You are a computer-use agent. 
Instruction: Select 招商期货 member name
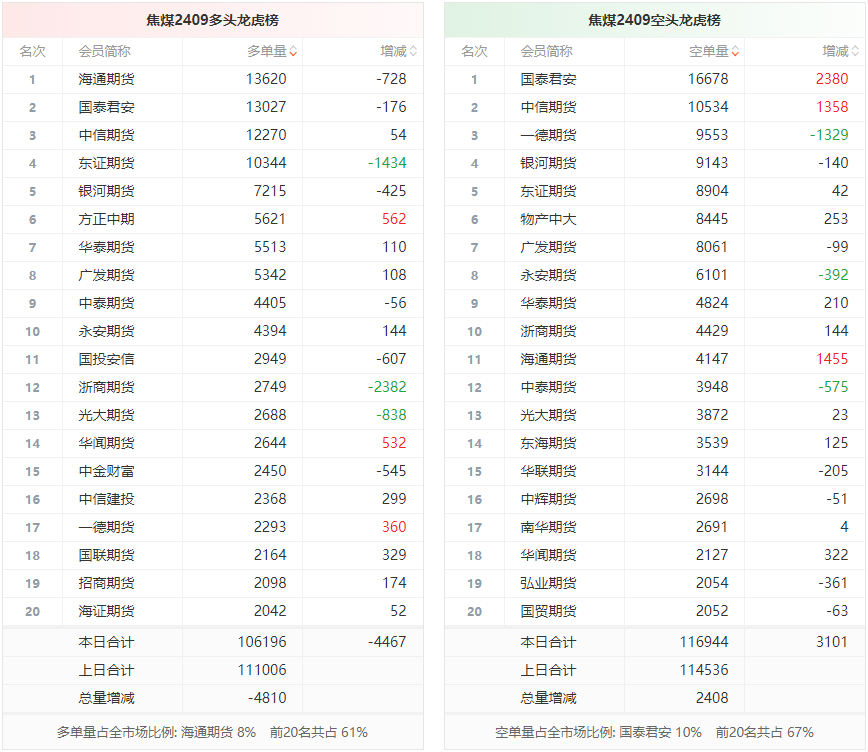coord(106,583)
